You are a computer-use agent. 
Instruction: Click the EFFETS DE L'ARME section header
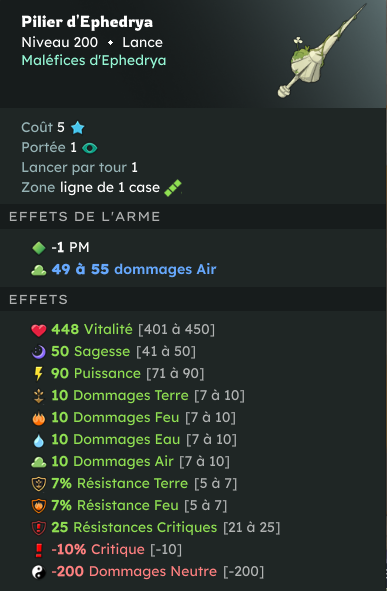coord(85,217)
